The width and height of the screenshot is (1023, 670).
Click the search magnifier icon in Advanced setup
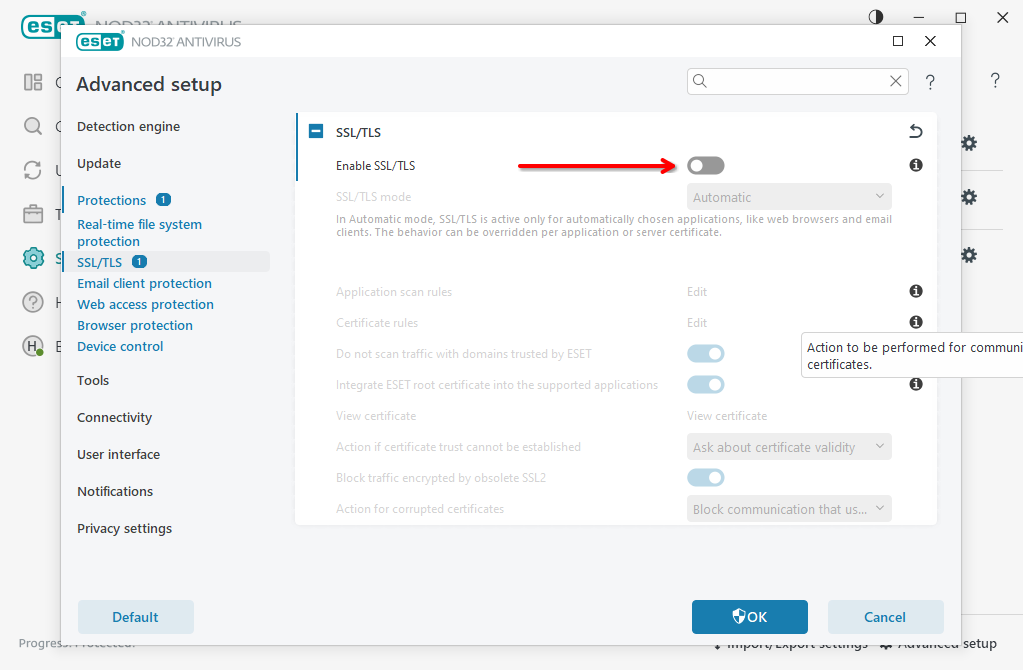click(x=699, y=81)
